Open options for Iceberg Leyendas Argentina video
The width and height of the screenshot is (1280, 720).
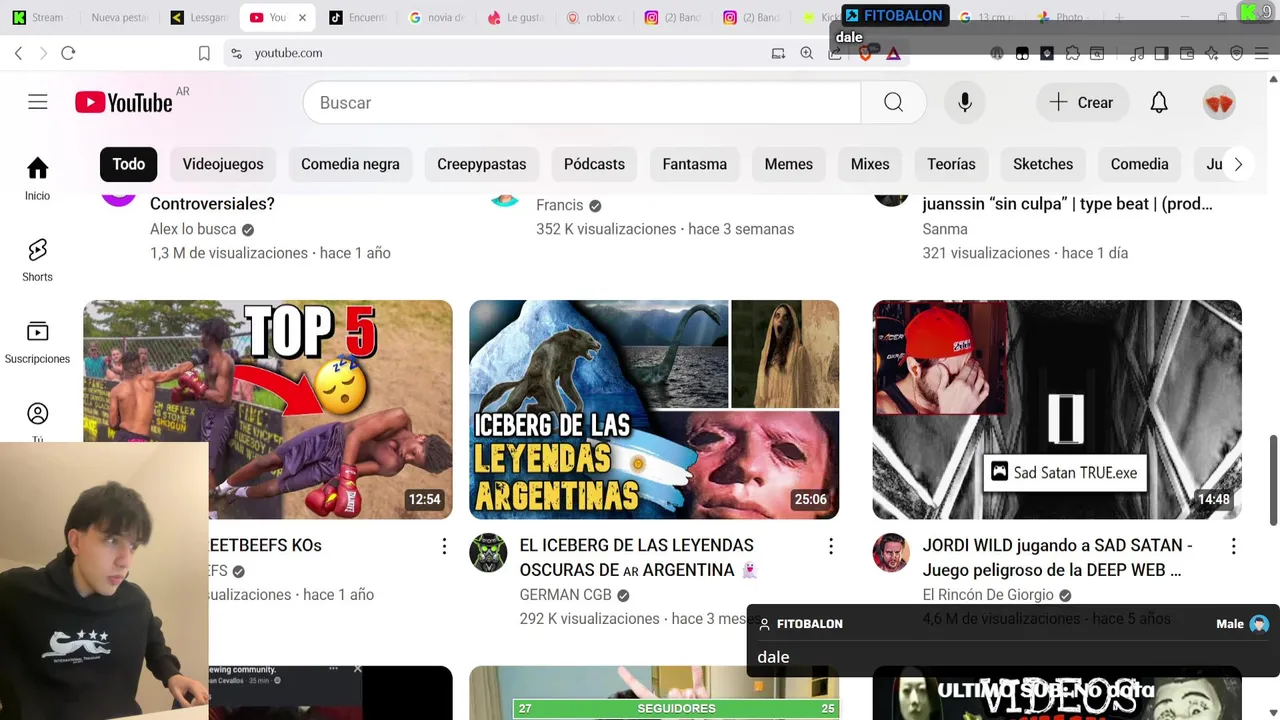tap(830, 546)
